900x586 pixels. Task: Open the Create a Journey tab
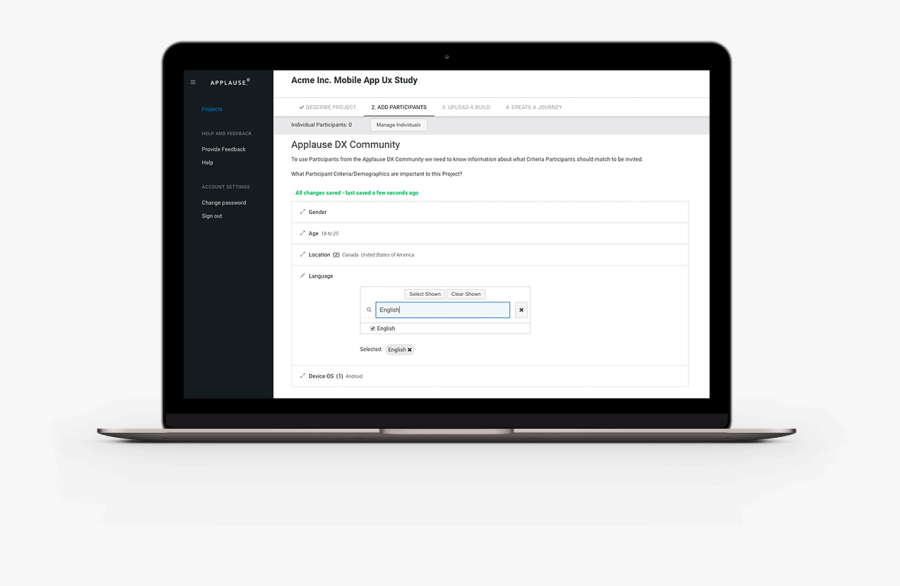pos(534,107)
